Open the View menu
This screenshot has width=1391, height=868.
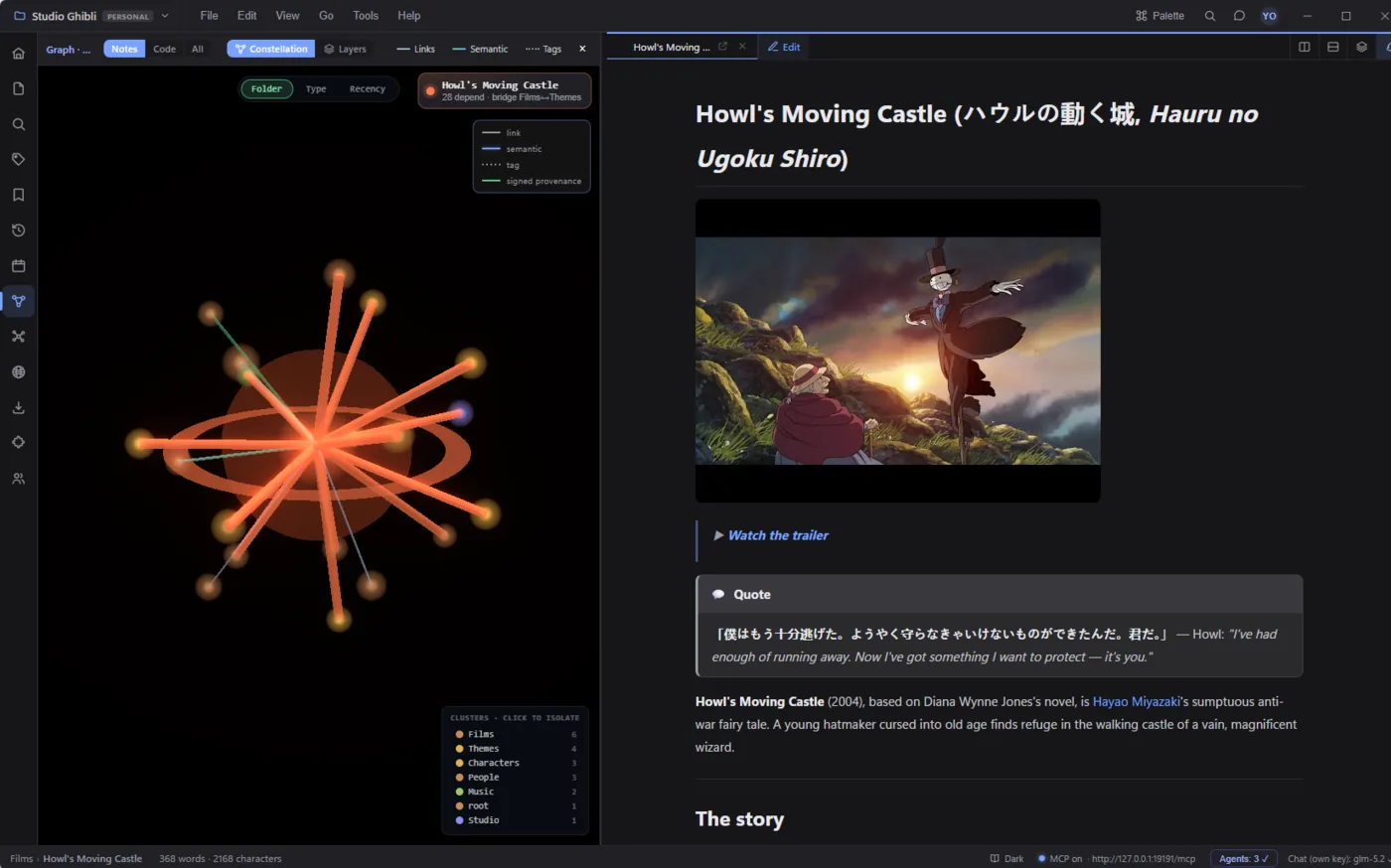pyautogui.click(x=287, y=16)
